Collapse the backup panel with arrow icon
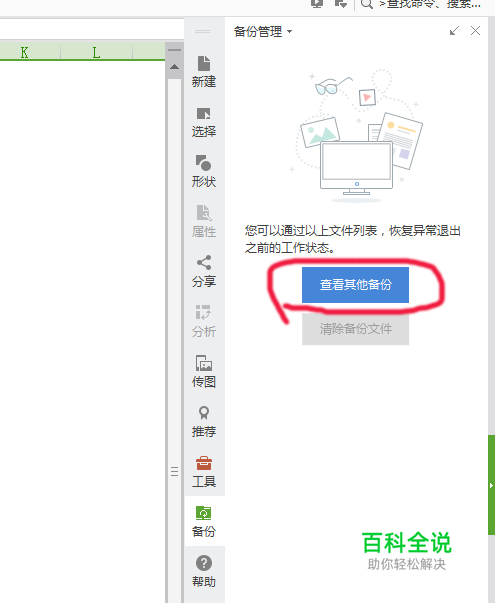Viewport: 495px width, 603px height. [x=454, y=31]
